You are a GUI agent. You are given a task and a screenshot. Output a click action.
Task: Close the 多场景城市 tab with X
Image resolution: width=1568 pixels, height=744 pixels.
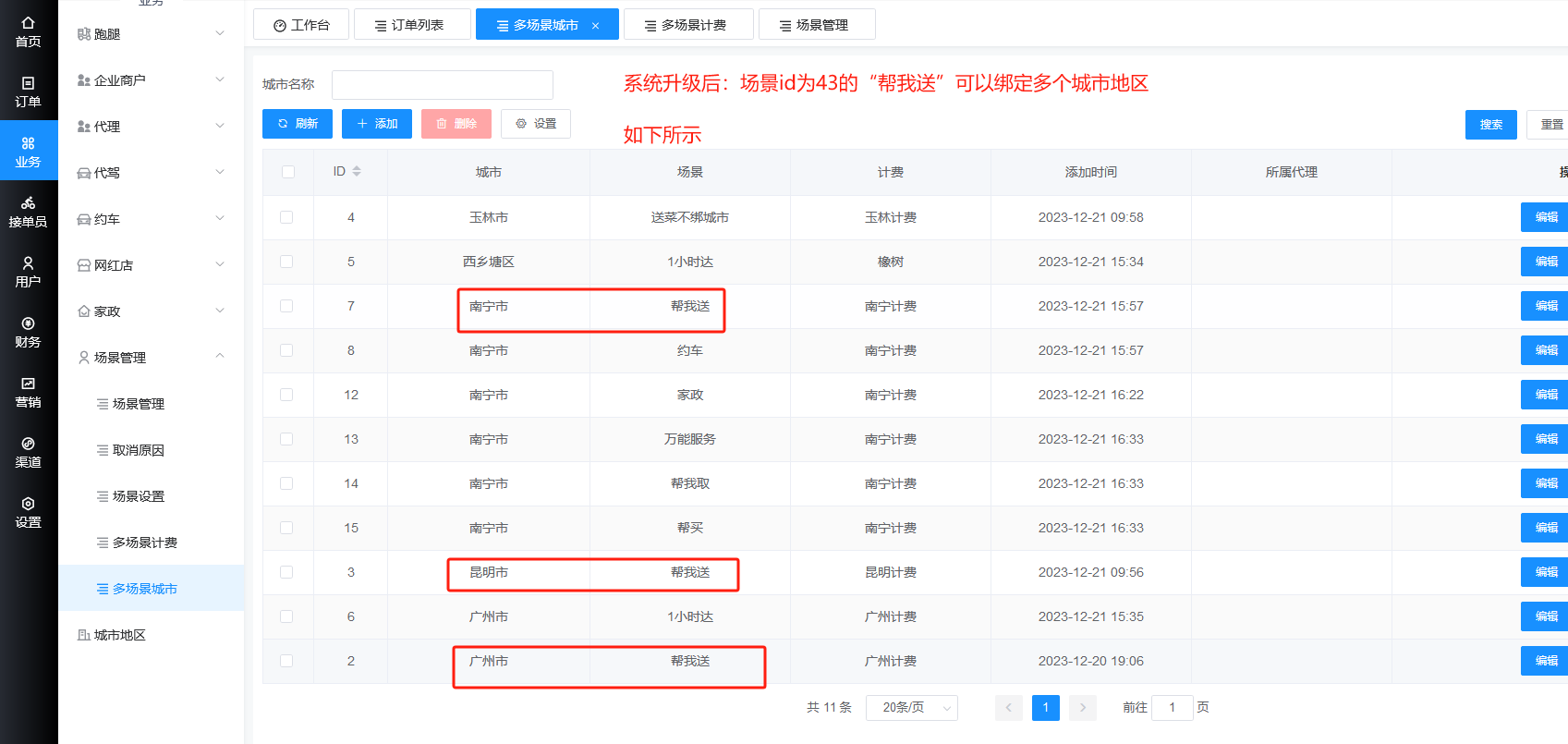coord(596,26)
